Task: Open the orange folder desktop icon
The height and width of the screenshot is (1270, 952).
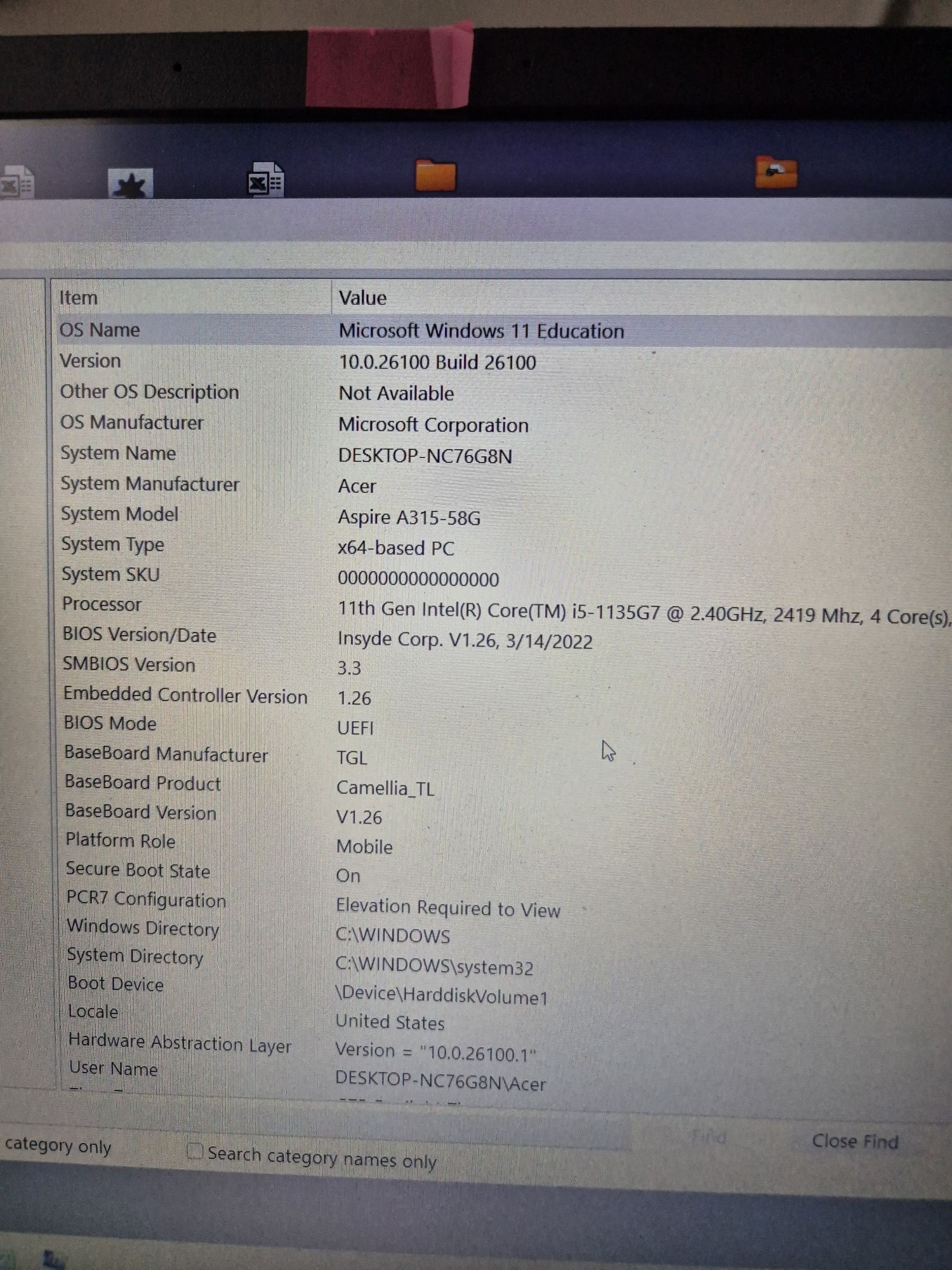Action: tap(435, 175)
